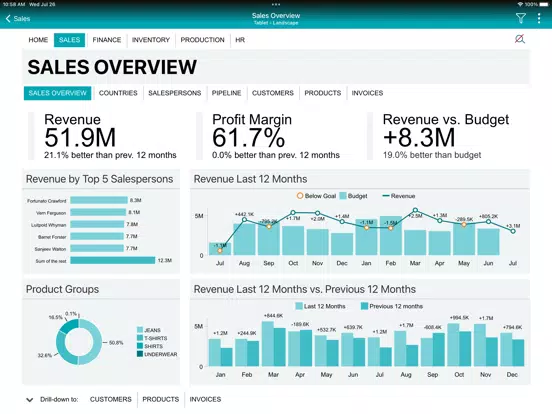Image resolution: width=552 pixels, height=414 pixels.
Task: Toggle the Below Goal legend marker
Action: tap(300, 196)
